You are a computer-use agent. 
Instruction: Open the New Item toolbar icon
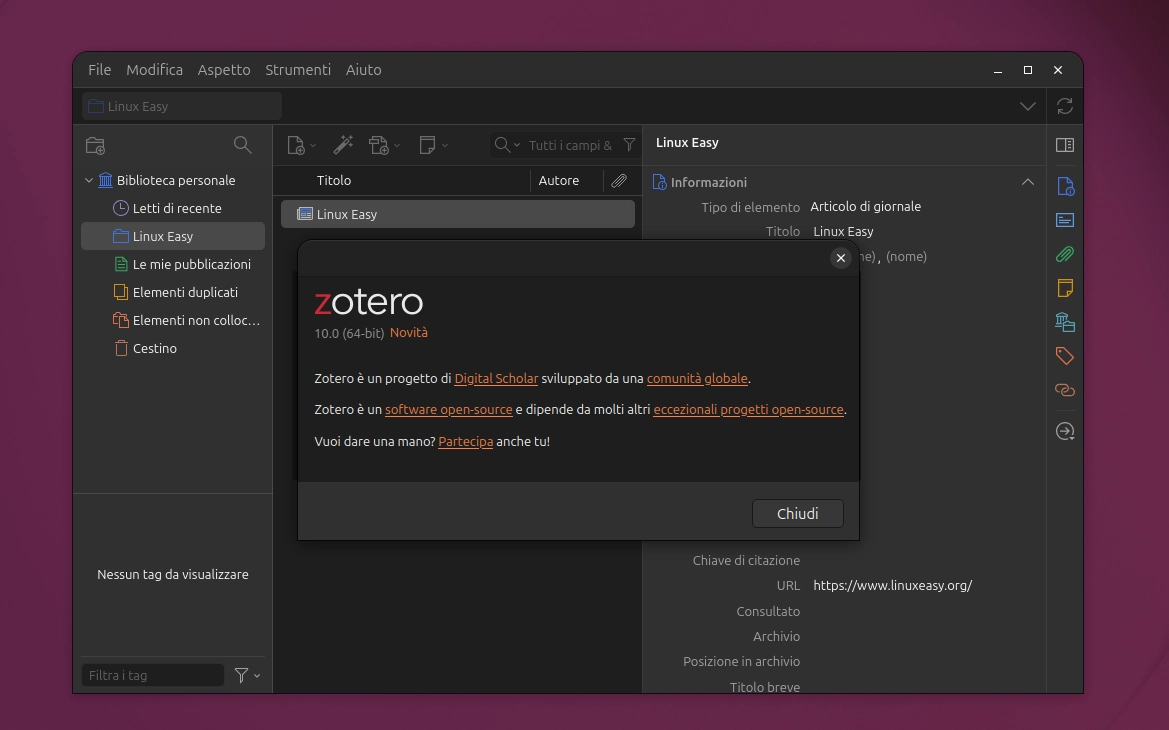pos(301,145)
